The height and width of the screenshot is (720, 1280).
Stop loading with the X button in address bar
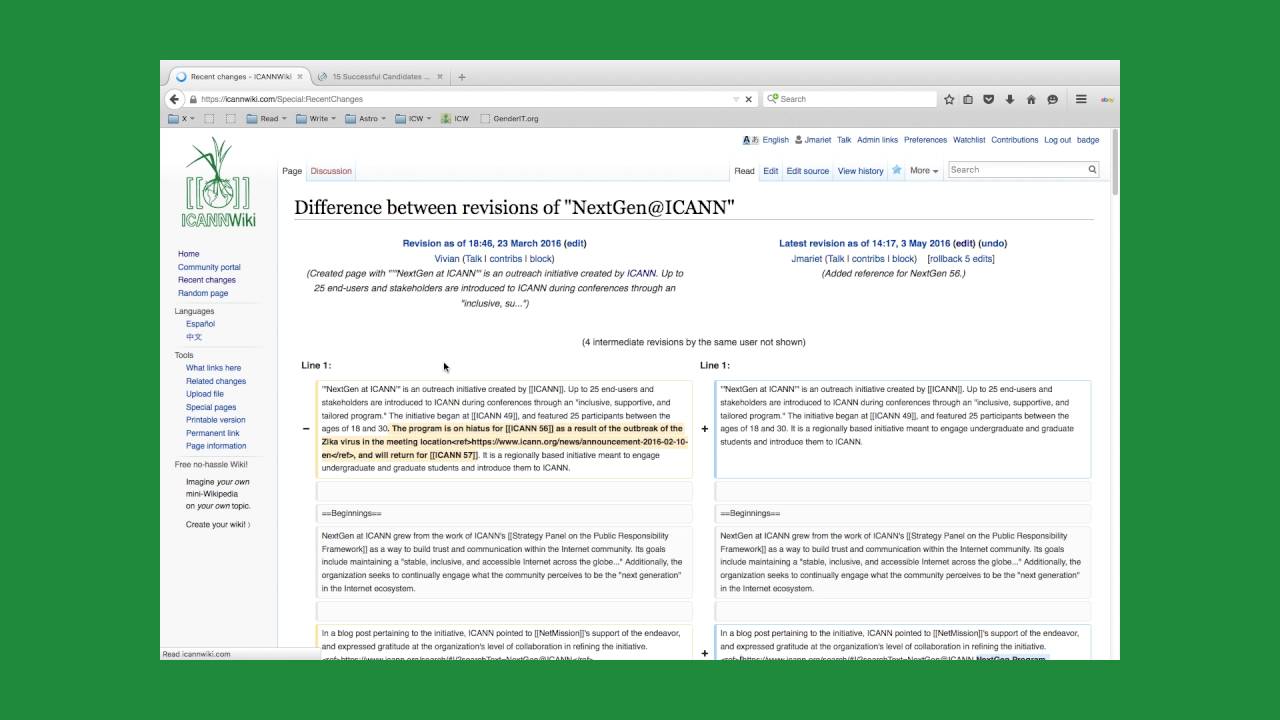[748, 99]
